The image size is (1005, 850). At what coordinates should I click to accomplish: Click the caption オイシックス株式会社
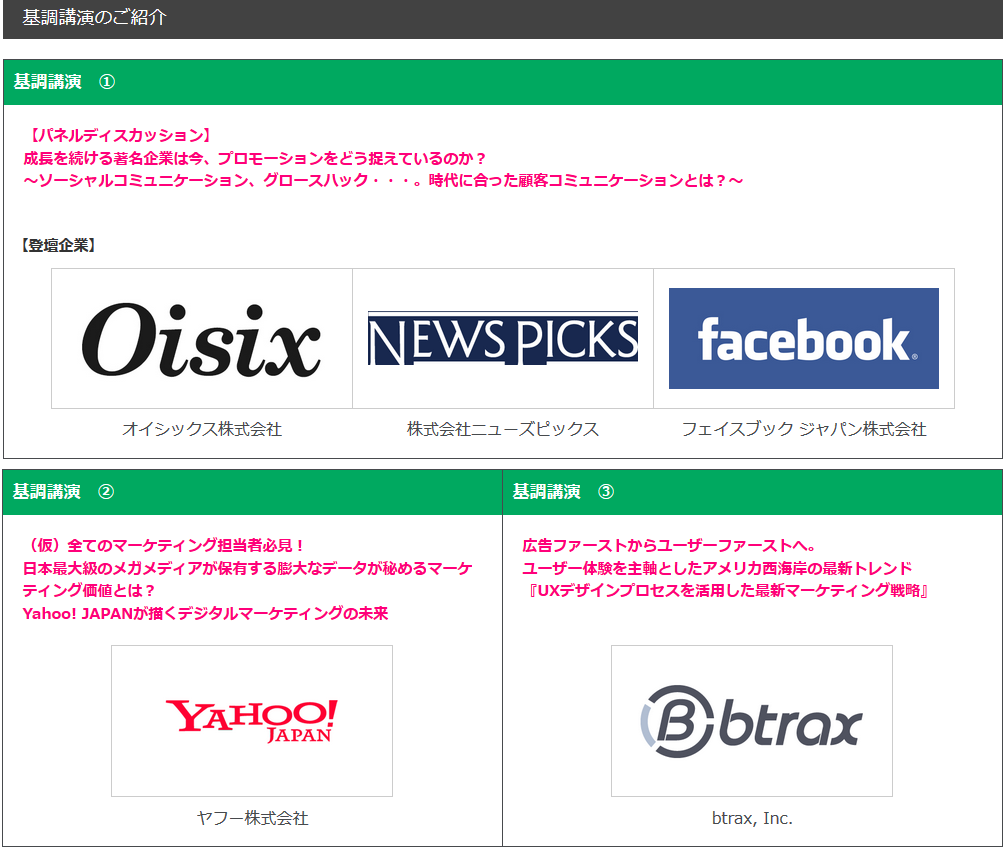click(x=202, y=429)
